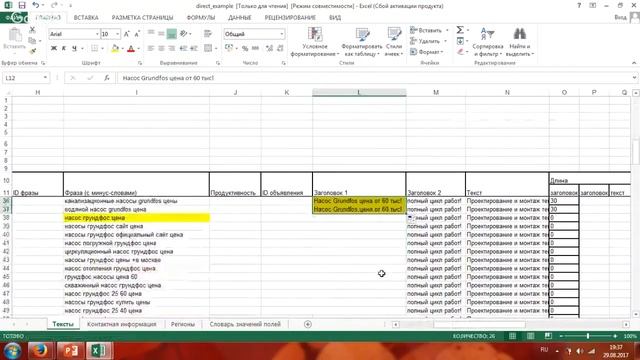Toggle Wrap Text

coord(208,34)
